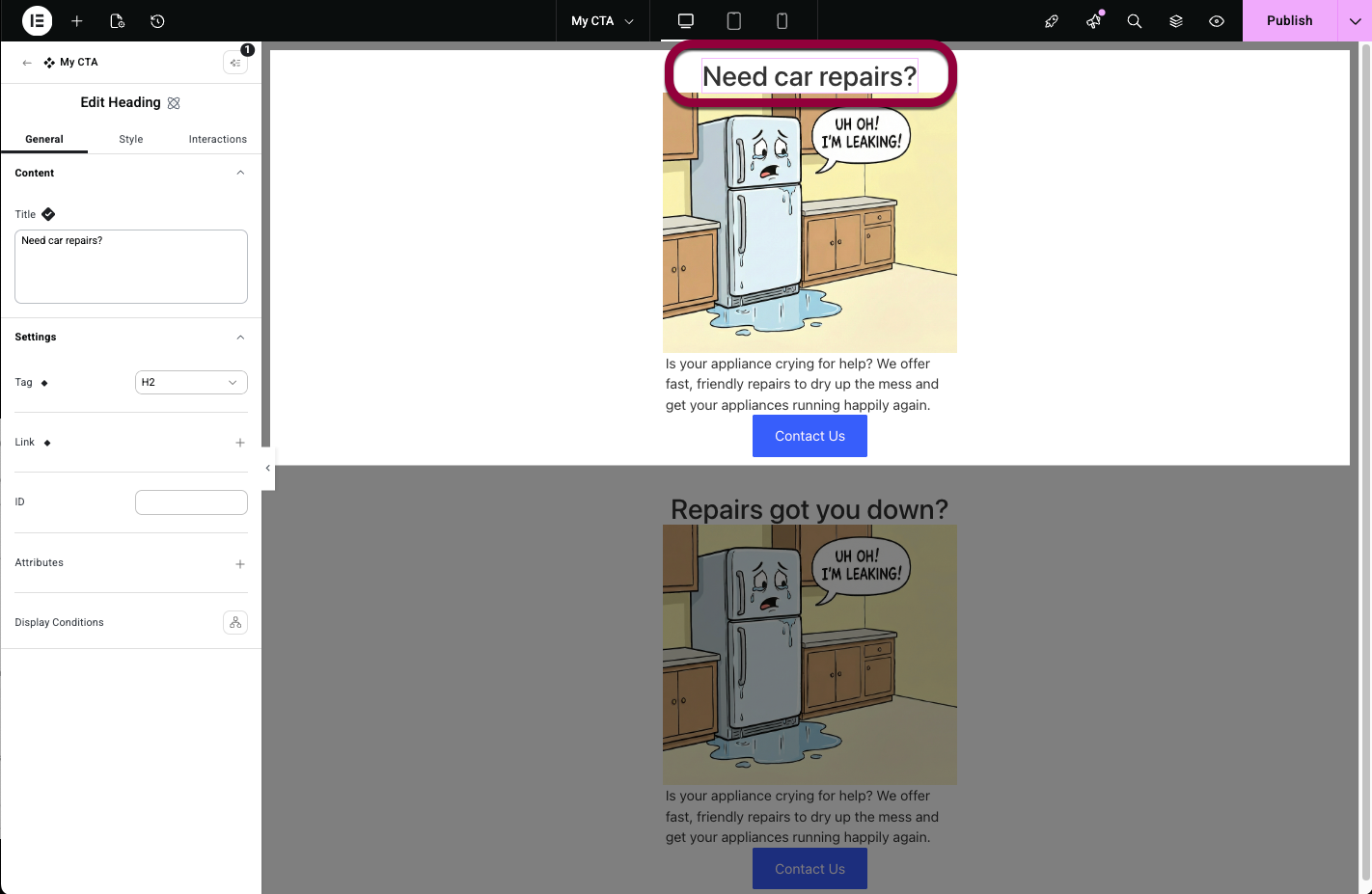Open the Finder search icon
1372x894 pixels.
[1135, 21]
